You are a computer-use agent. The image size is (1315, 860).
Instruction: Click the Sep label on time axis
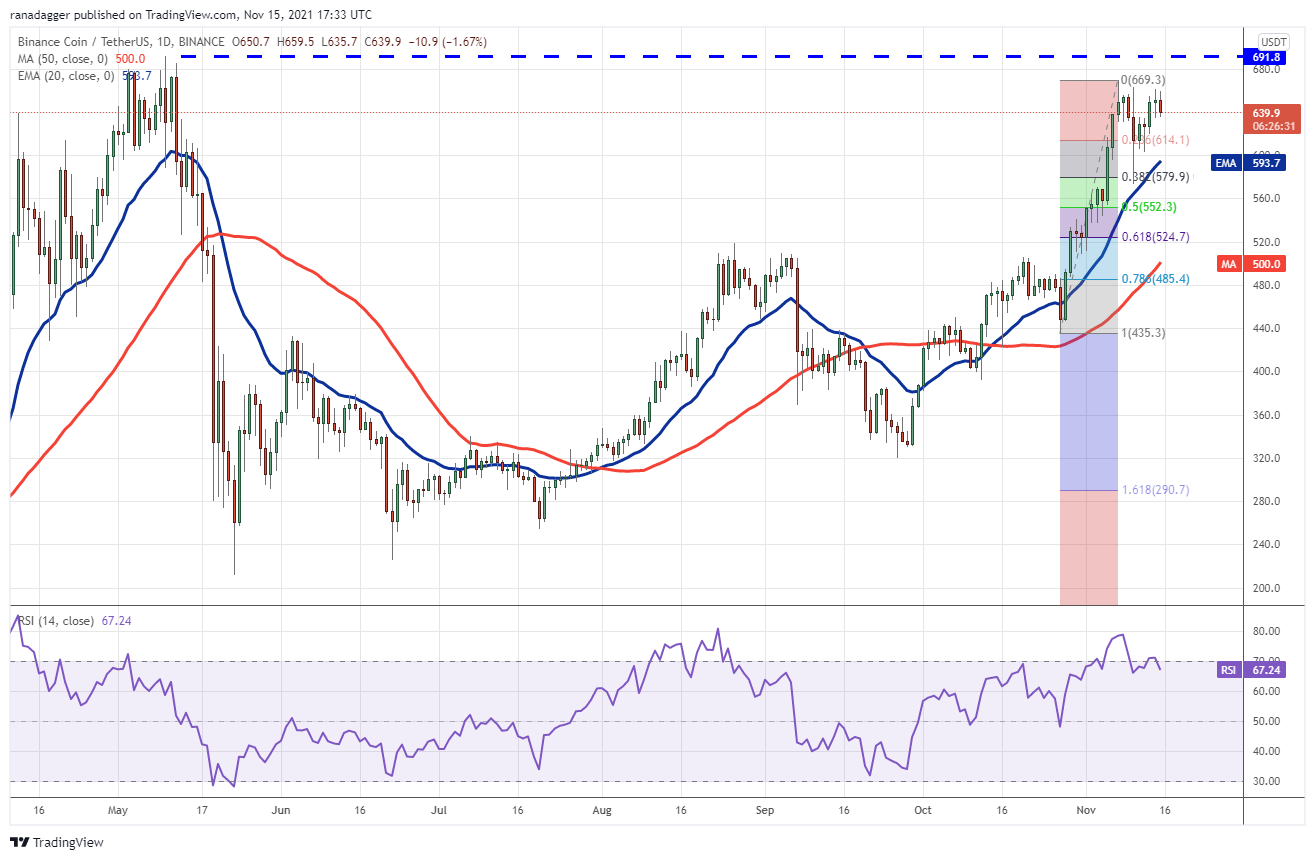point(764,810)
